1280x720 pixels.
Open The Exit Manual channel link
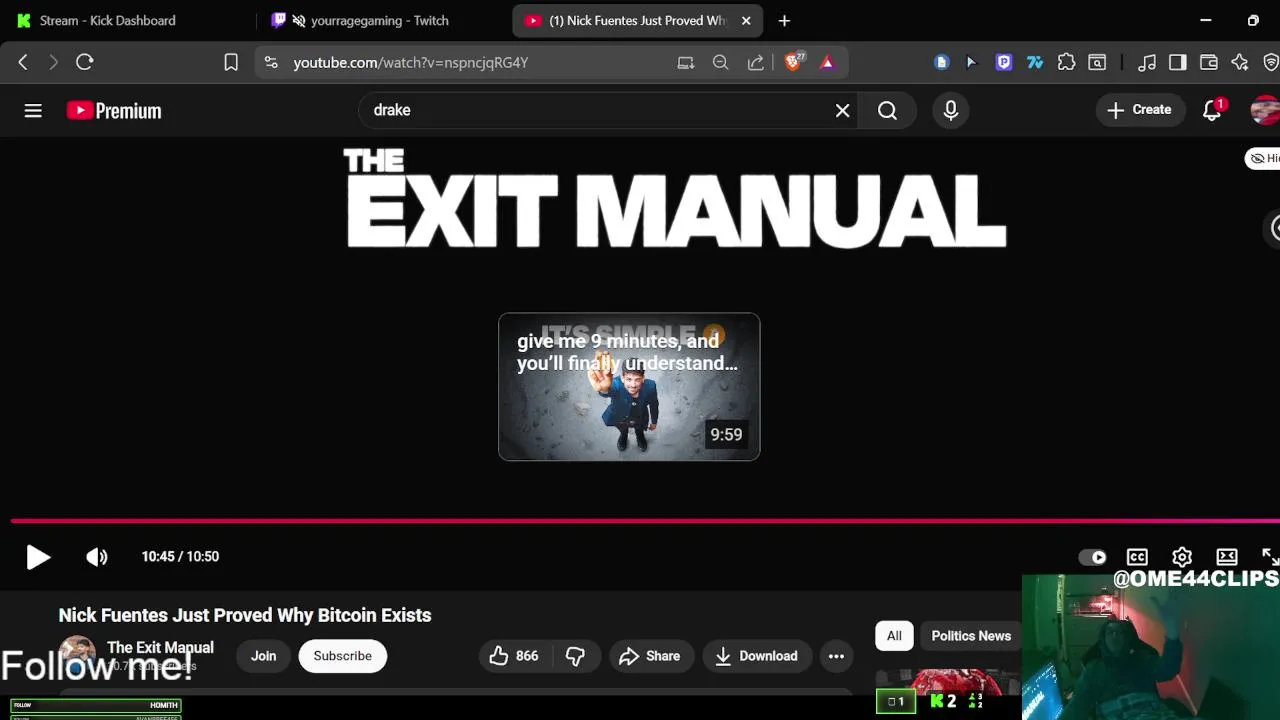coord(160,648)
